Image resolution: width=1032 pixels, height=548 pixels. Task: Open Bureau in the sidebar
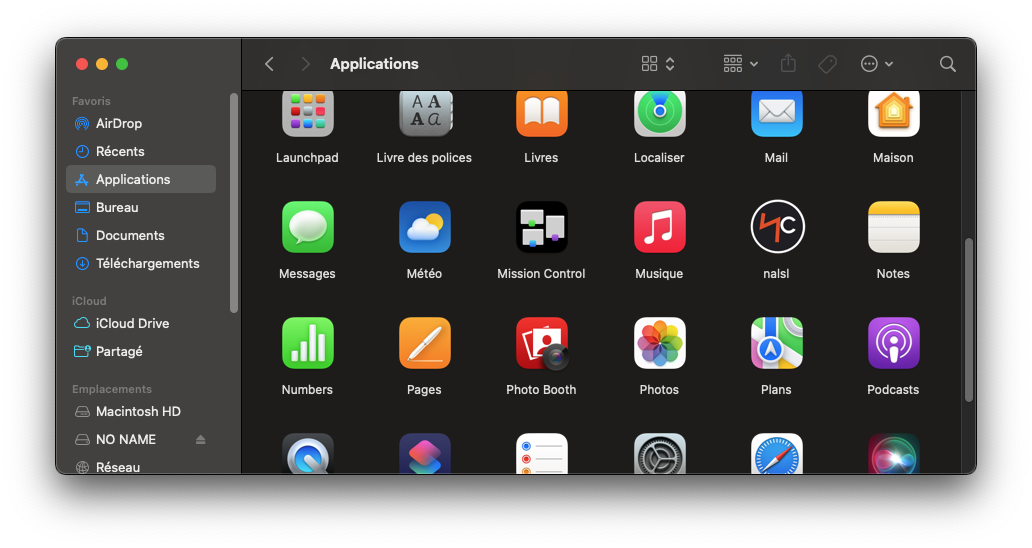[x=141, y=207]
